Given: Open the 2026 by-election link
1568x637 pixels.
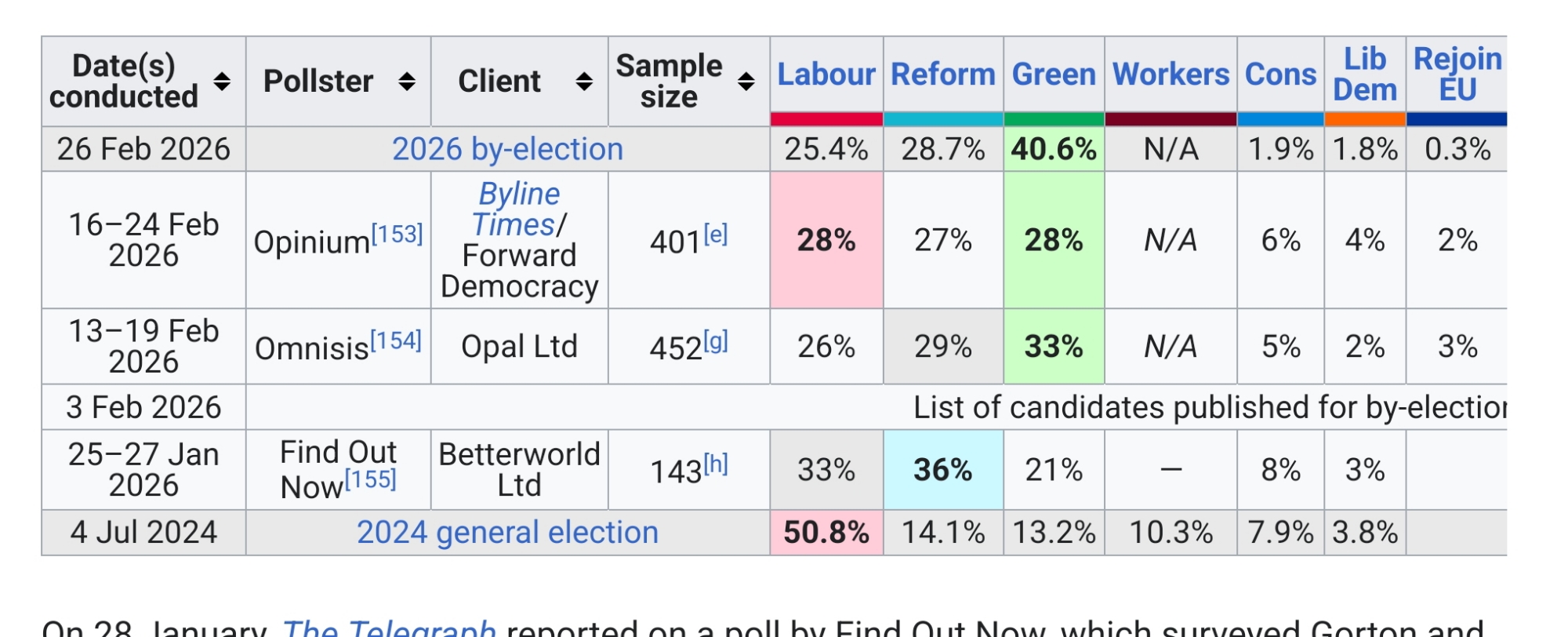Looking at the screenshot, I should [x=507, y=149].
